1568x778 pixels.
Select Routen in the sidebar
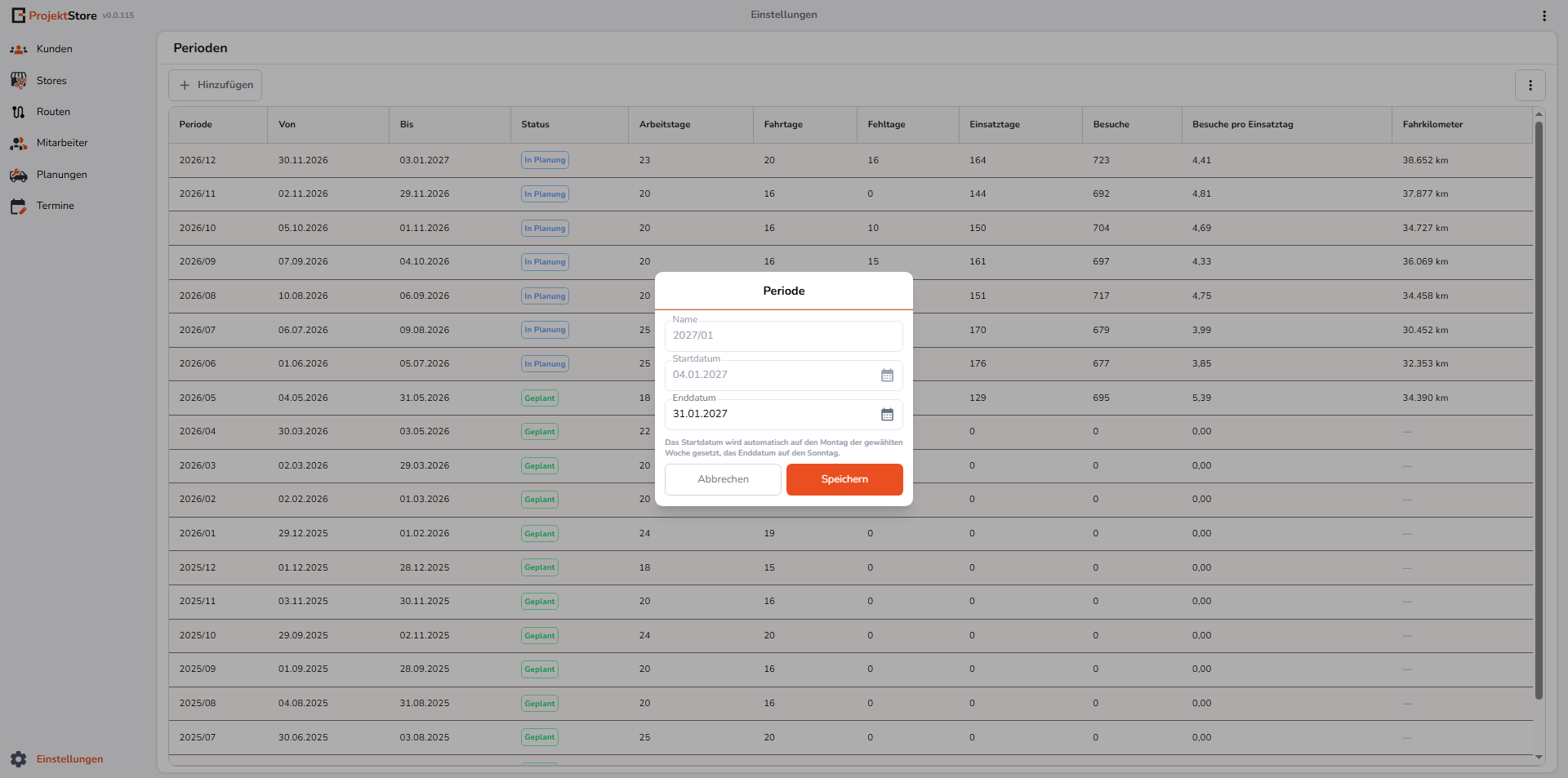tap(53, 112)
